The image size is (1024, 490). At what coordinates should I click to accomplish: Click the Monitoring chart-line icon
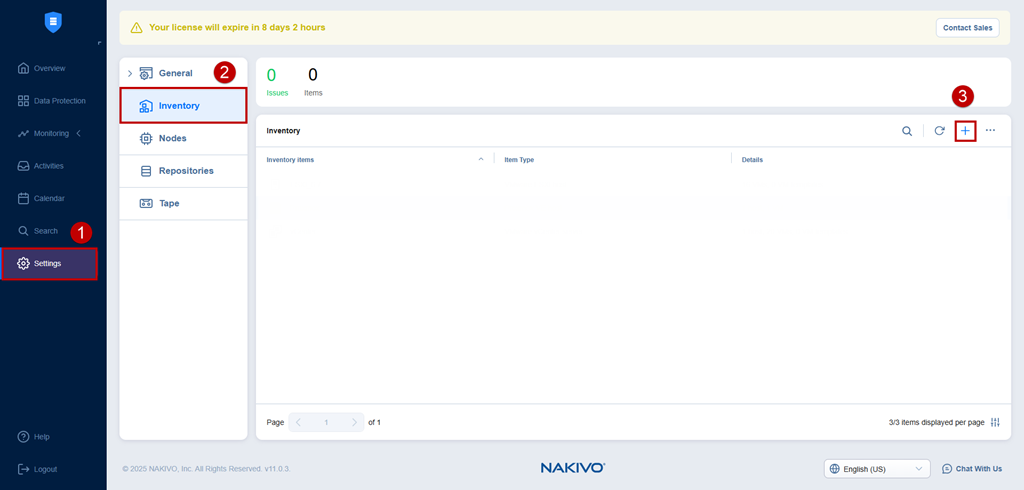[x=24, y=133]
